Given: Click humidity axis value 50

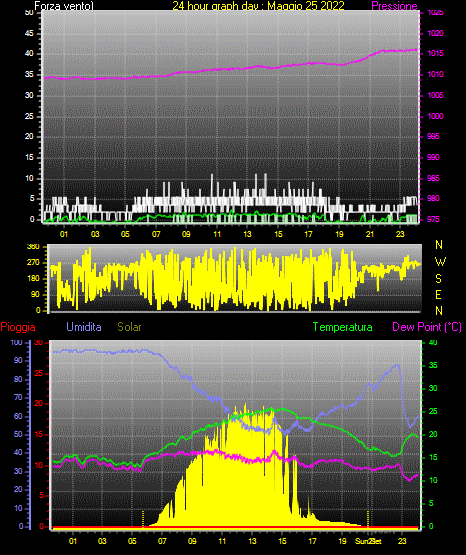Looking at the screenshot, I should (18, 434).
